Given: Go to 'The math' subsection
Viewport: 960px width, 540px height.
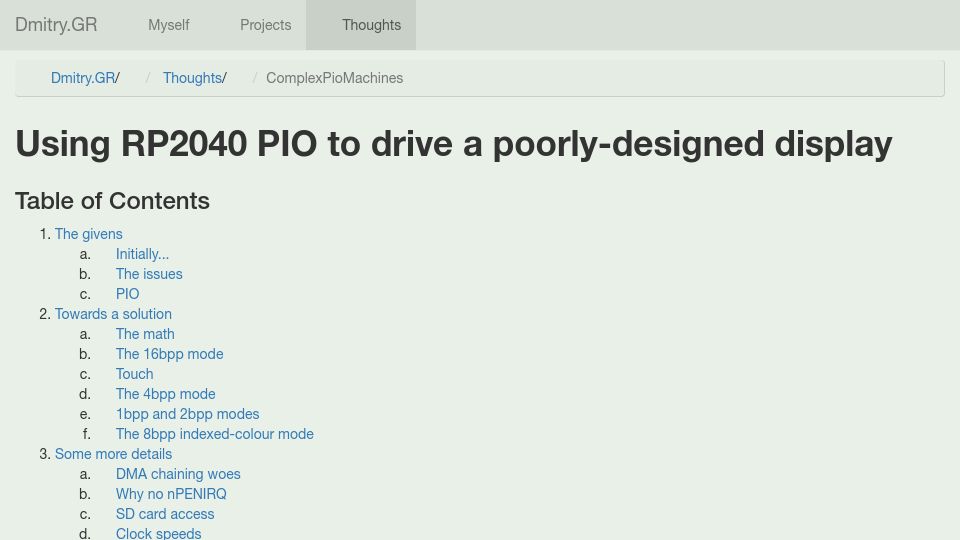Looking at the screenshot, I should click(145, 334).
